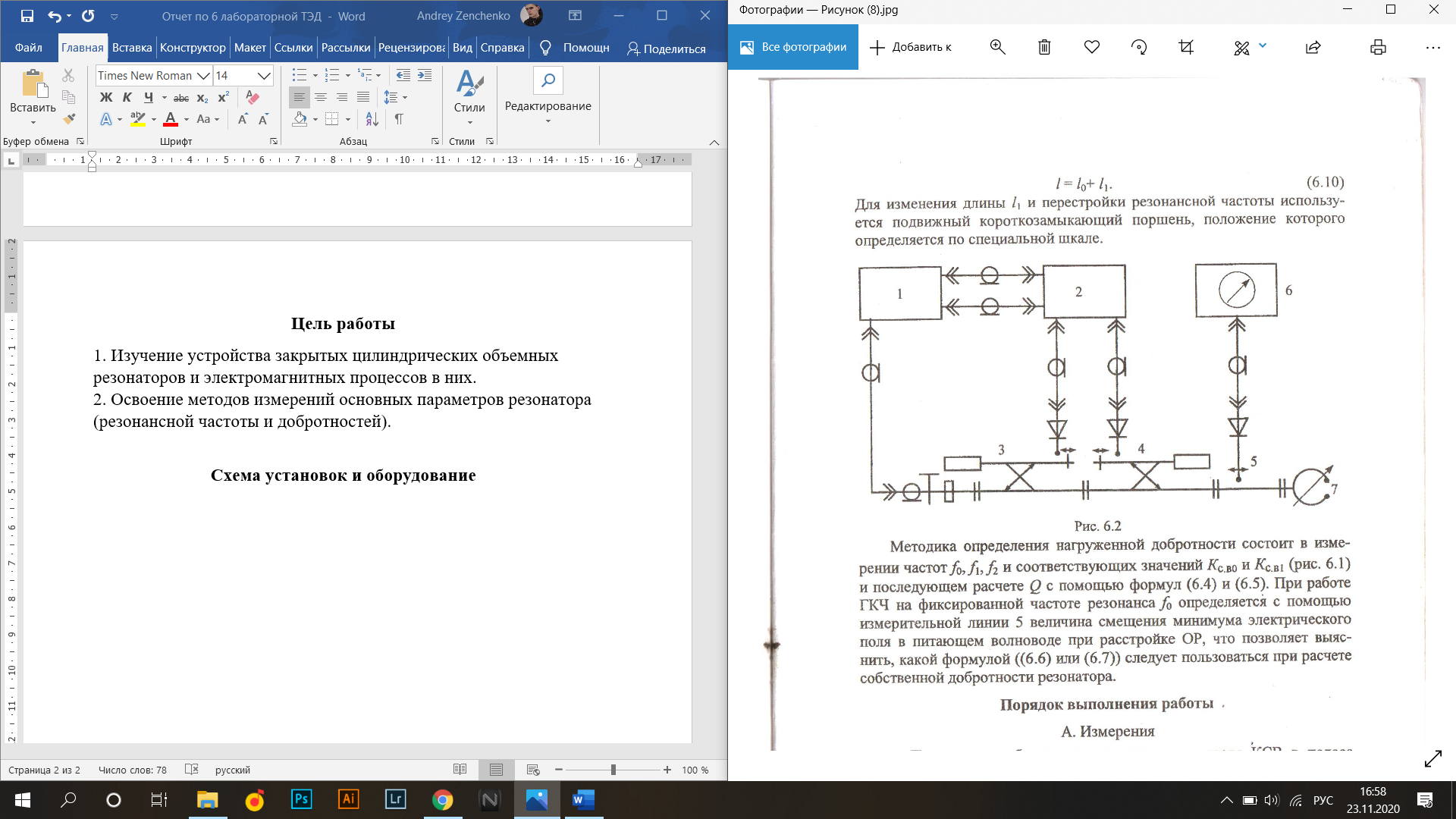
Task: Toggle subscript formatting
Action: (x=202, y=98)
